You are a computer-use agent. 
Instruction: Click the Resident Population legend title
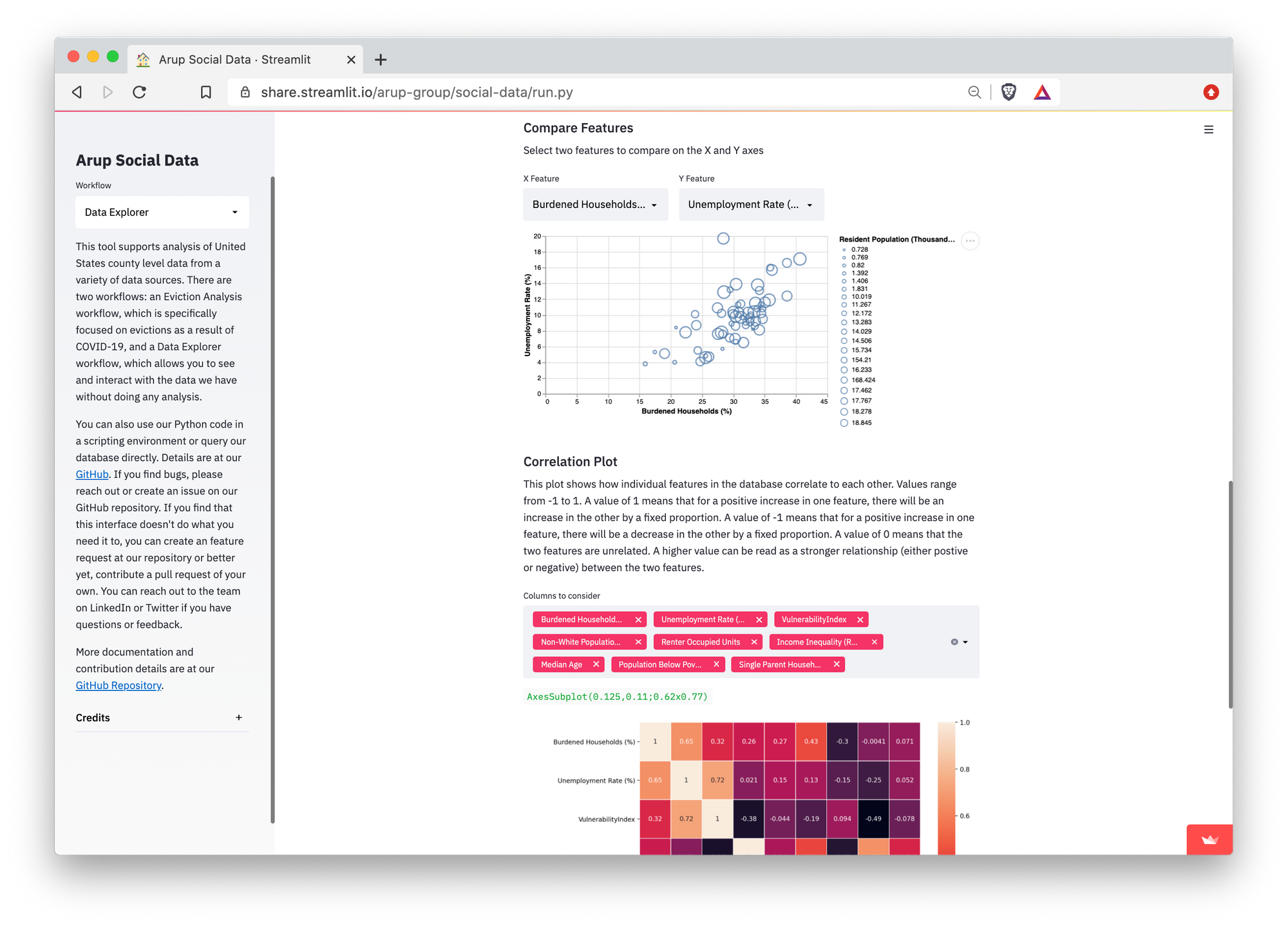(896, 240)
